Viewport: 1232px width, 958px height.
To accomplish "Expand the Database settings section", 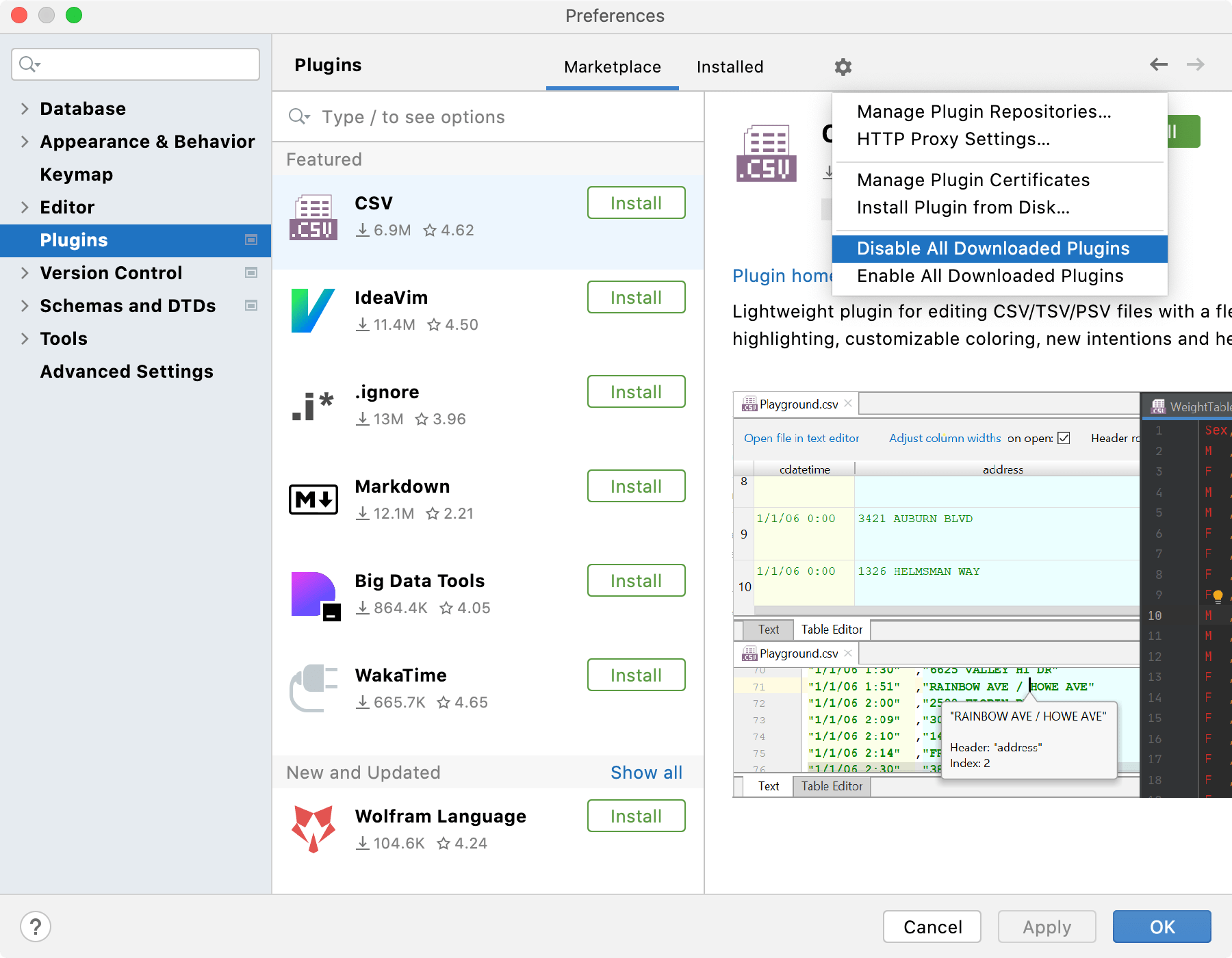I will 25,108.
